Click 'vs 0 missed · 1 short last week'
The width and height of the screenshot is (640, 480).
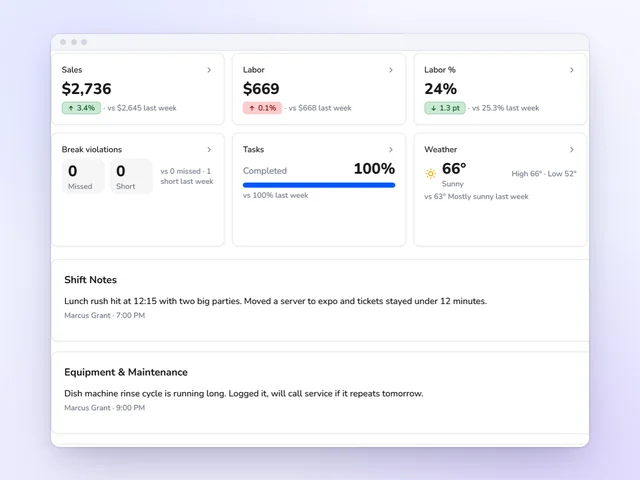tap(187, 176)
